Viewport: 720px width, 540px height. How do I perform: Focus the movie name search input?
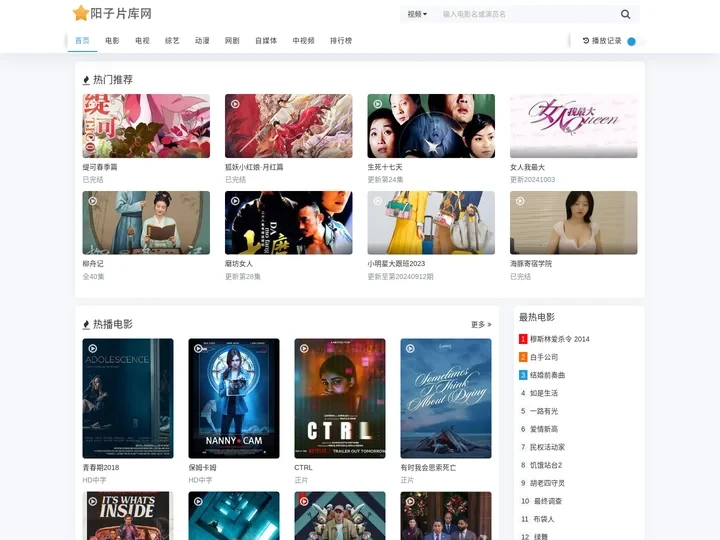528,14
